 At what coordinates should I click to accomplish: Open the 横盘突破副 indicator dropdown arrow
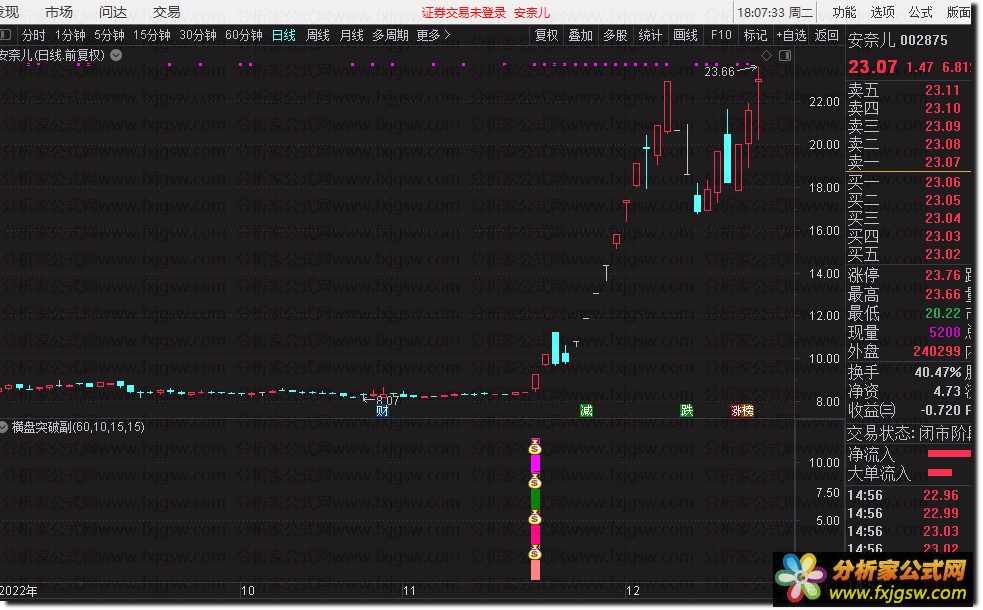tap(4, 427)
